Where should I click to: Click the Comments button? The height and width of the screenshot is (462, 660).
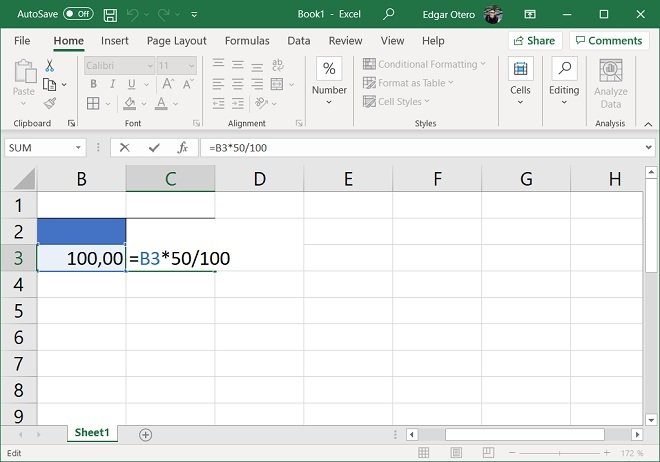(609, 41)
